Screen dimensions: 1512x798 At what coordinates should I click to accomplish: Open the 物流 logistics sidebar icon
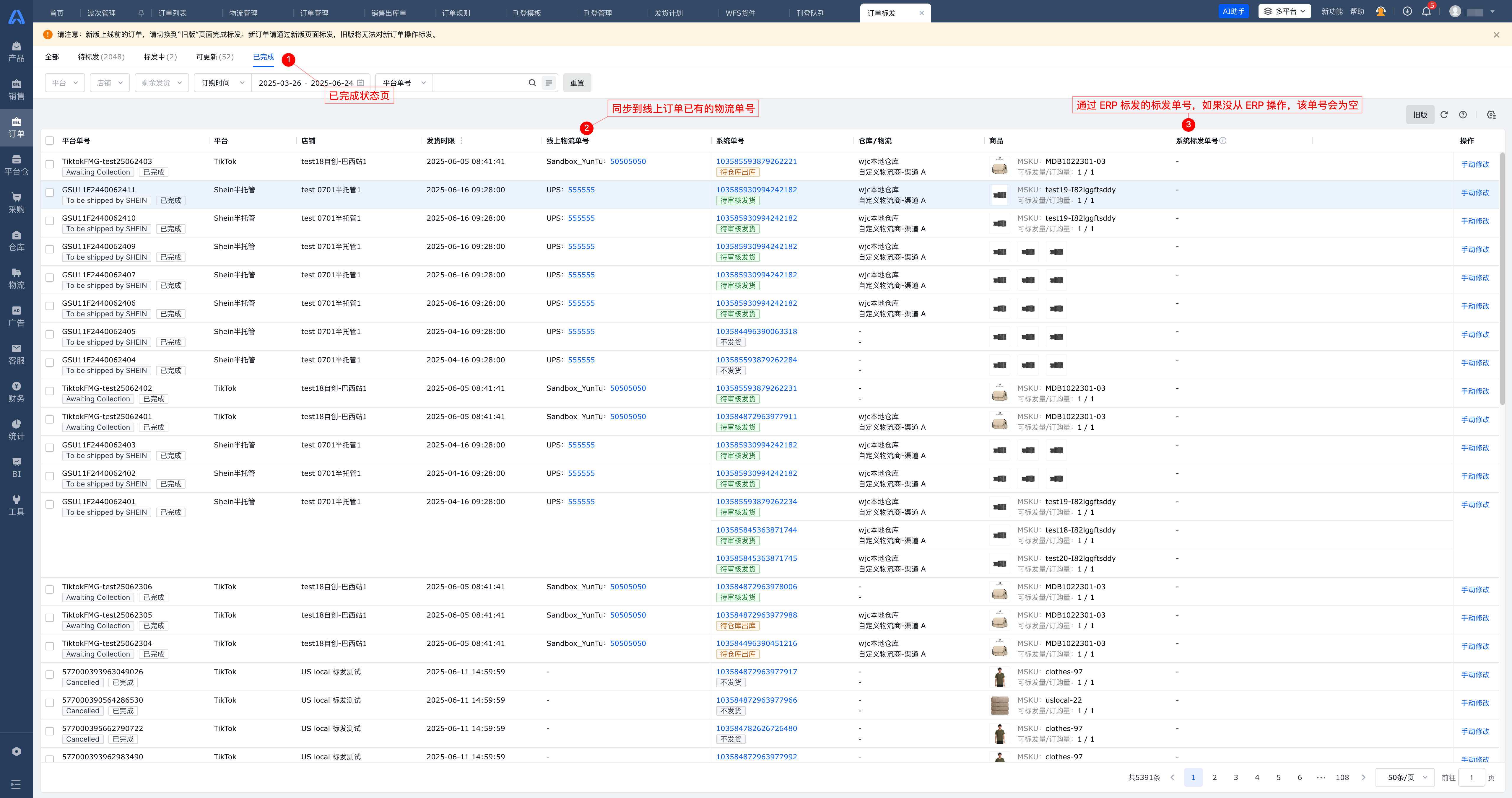click(x=17, y=278)
